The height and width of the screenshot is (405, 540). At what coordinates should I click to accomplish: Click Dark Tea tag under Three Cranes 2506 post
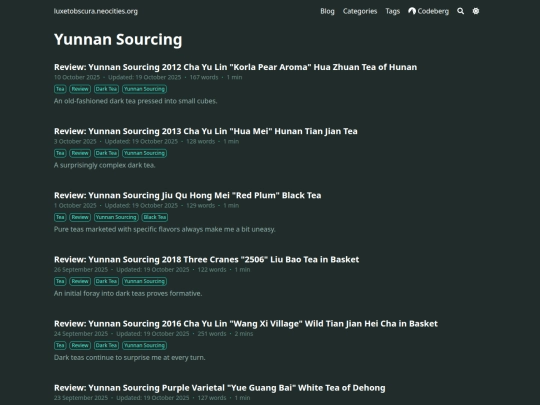(x=106, y=281)
